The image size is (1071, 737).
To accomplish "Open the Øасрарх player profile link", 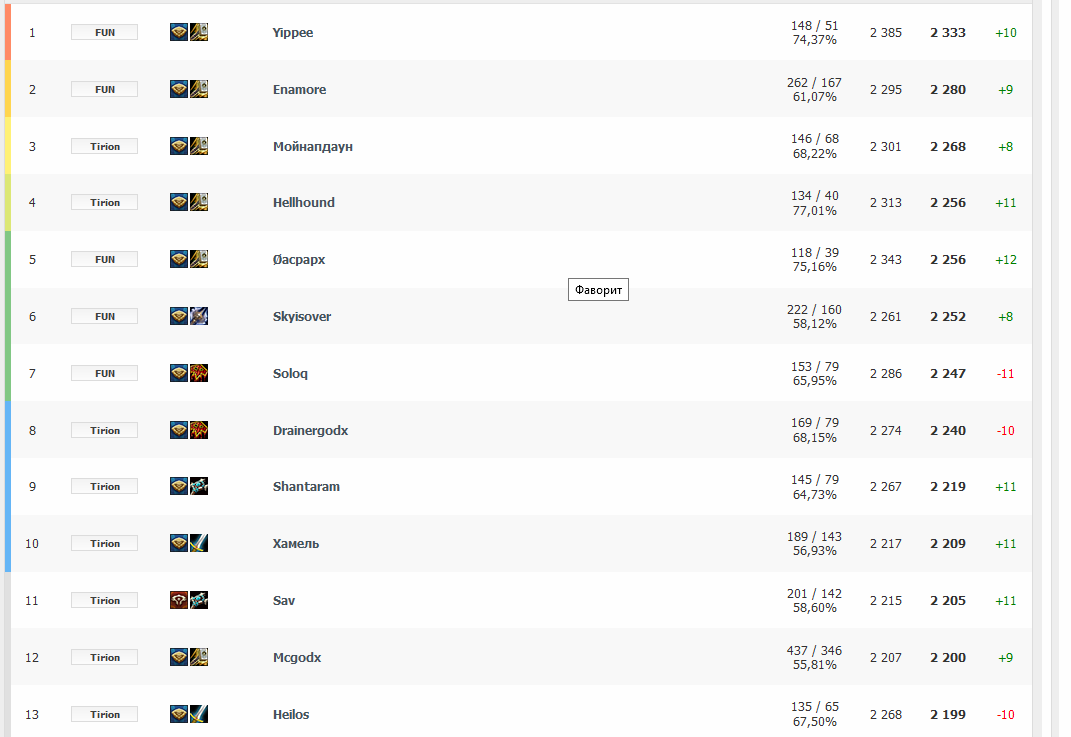I will [299, 260].
